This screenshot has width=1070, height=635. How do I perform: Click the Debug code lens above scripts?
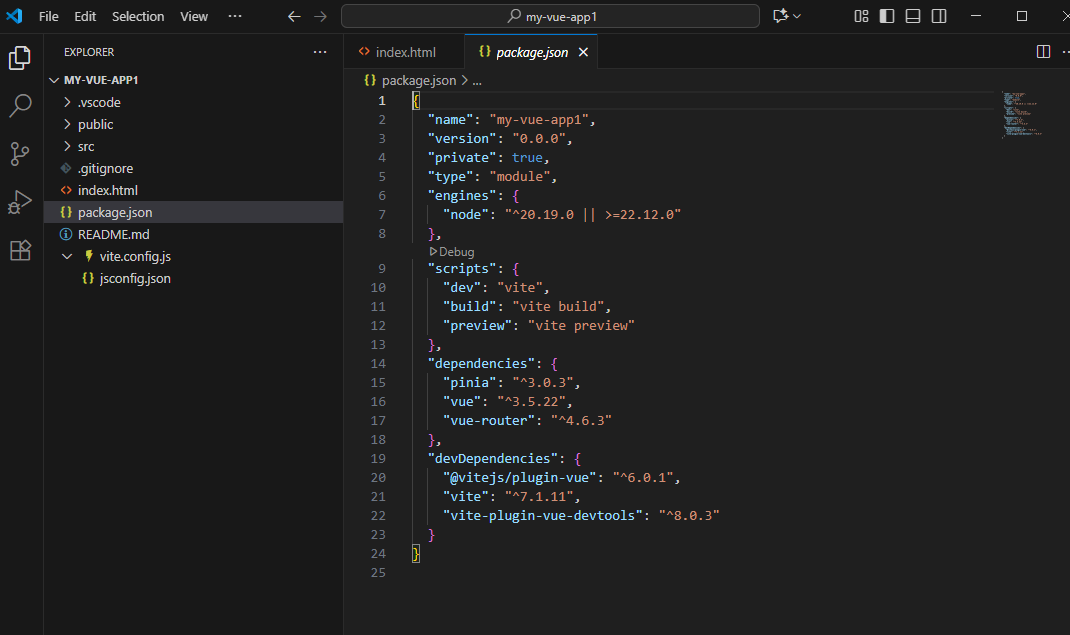coord(452,252)
